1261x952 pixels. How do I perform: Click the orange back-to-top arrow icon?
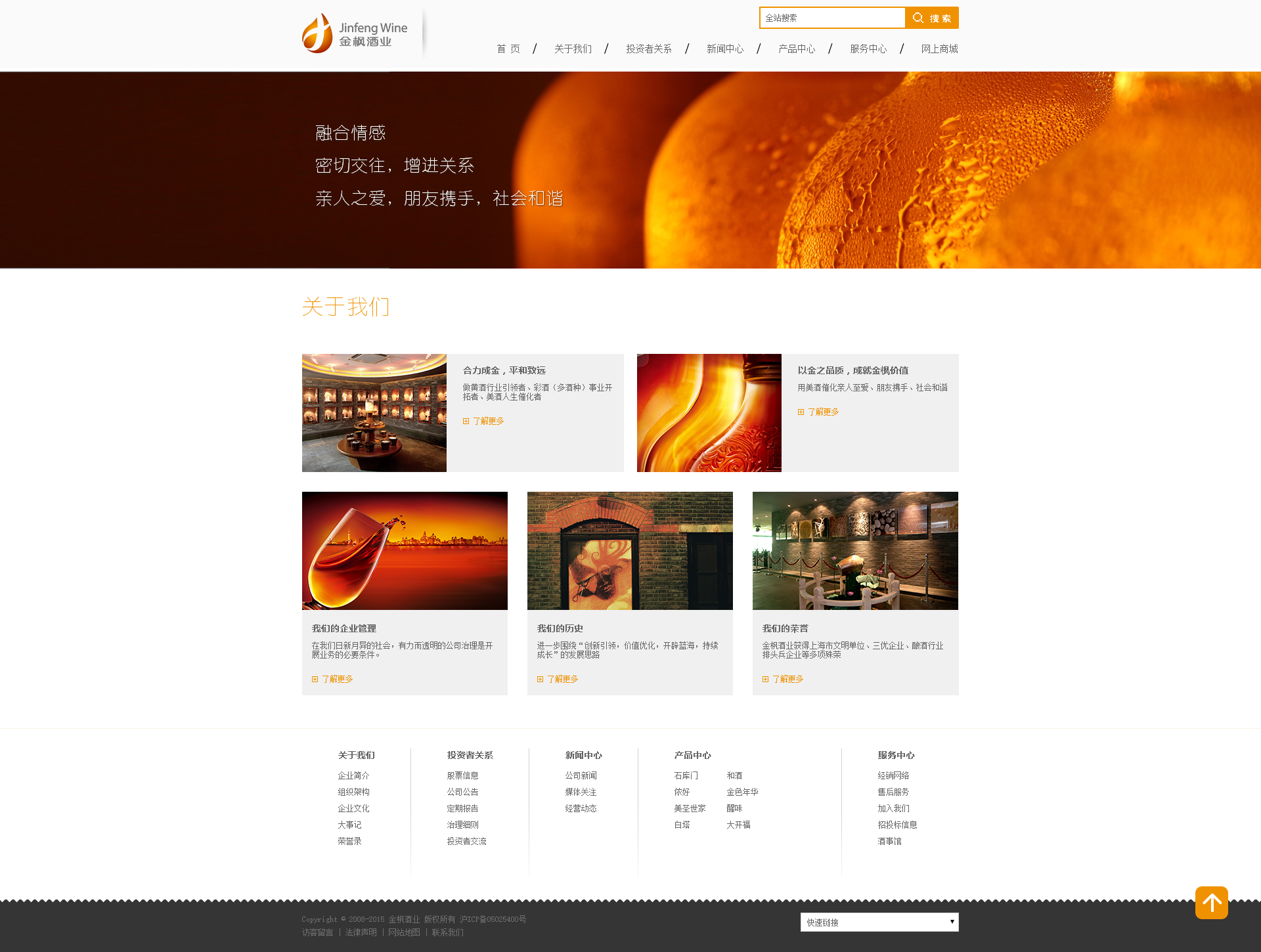1211,903
